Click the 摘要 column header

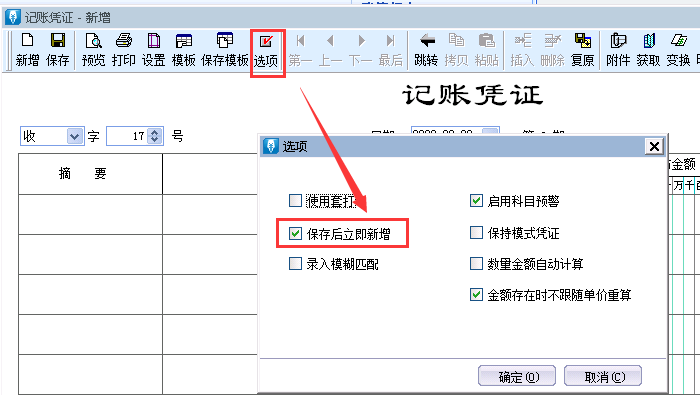click(90, 174)
